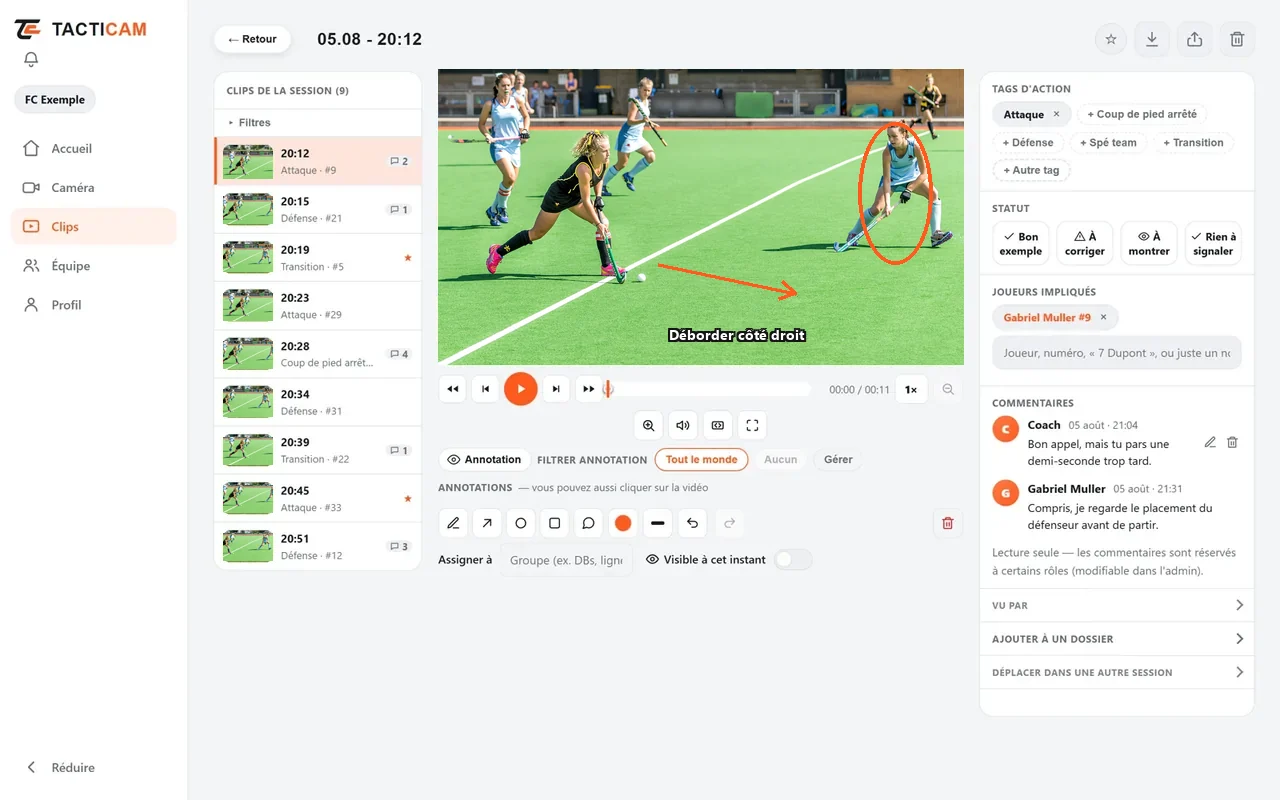
Task: Zoom into the video with magnifier
Action: click(649, 425)
